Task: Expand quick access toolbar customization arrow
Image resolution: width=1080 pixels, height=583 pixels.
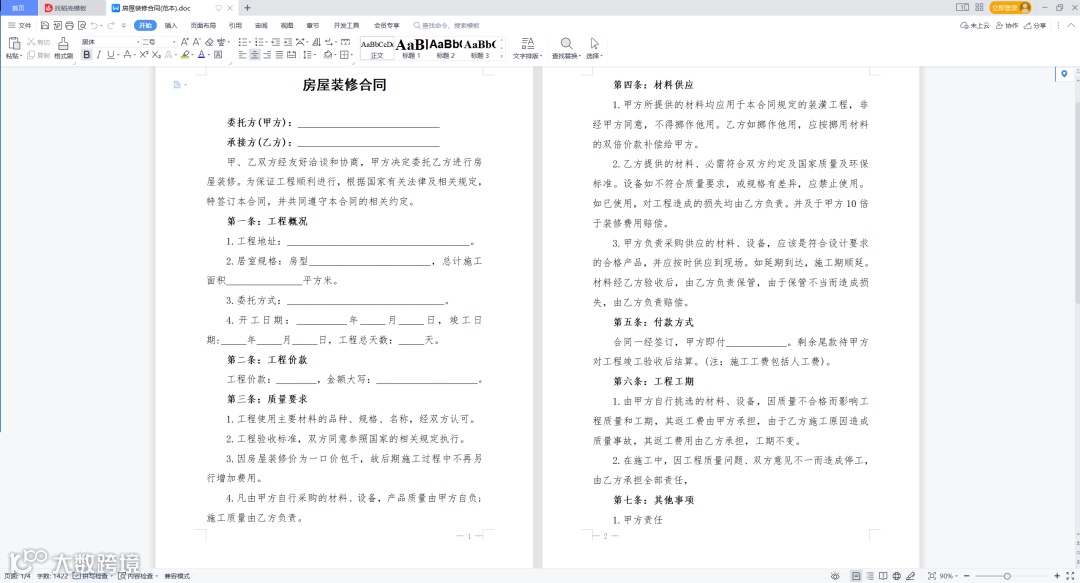Action: (x=123, y=25)
